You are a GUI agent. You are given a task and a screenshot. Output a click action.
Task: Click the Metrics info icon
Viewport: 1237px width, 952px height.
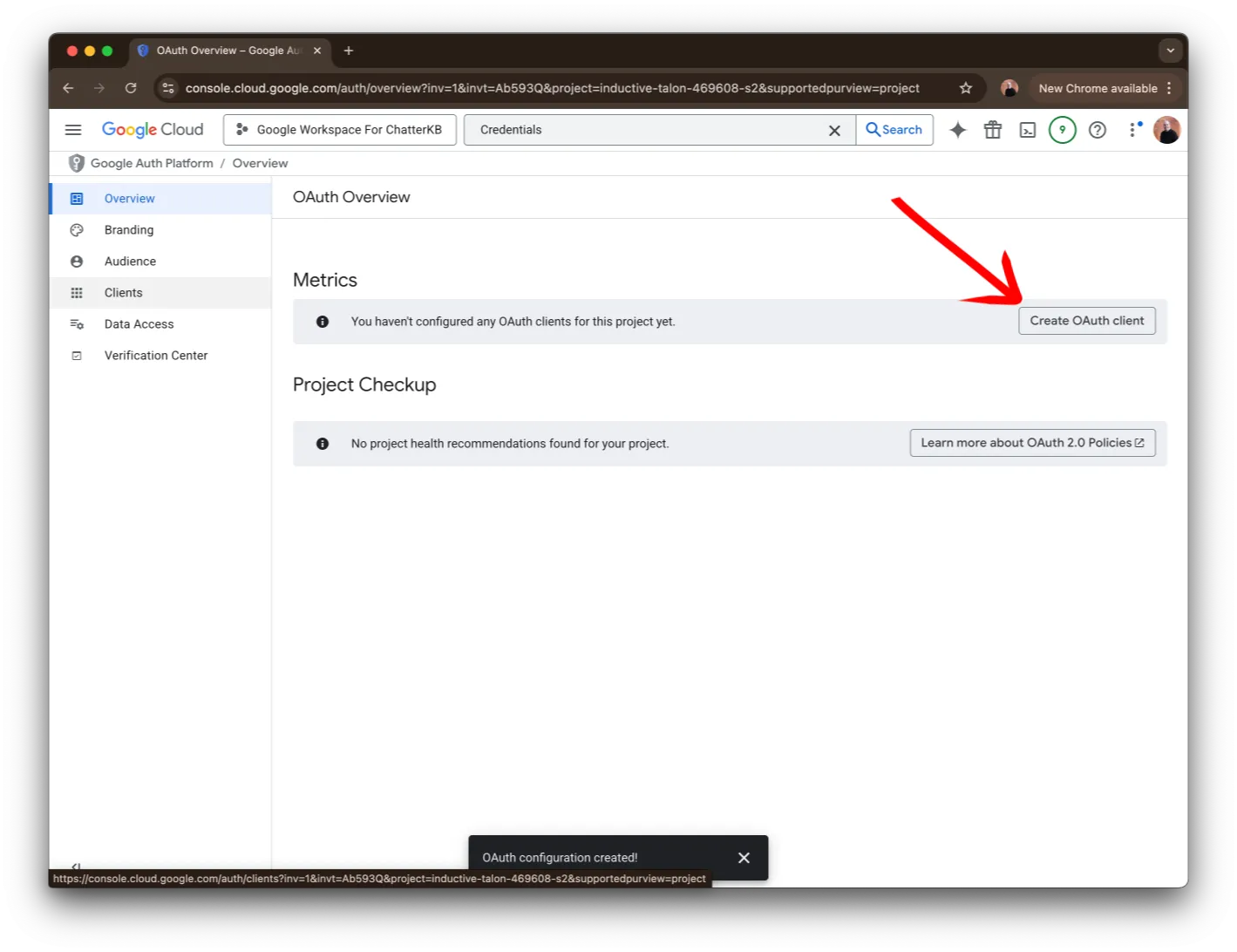coord(323,322)
